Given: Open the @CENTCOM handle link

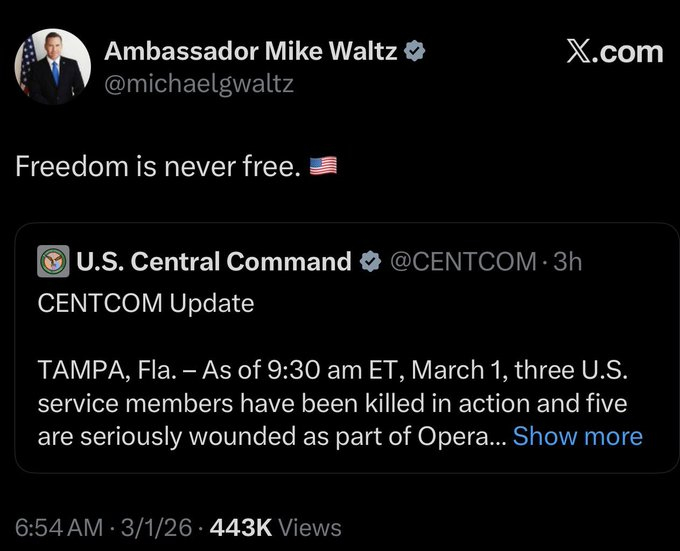Looking at the screenshot, I should pyautogui.click(x=461, y=262).
